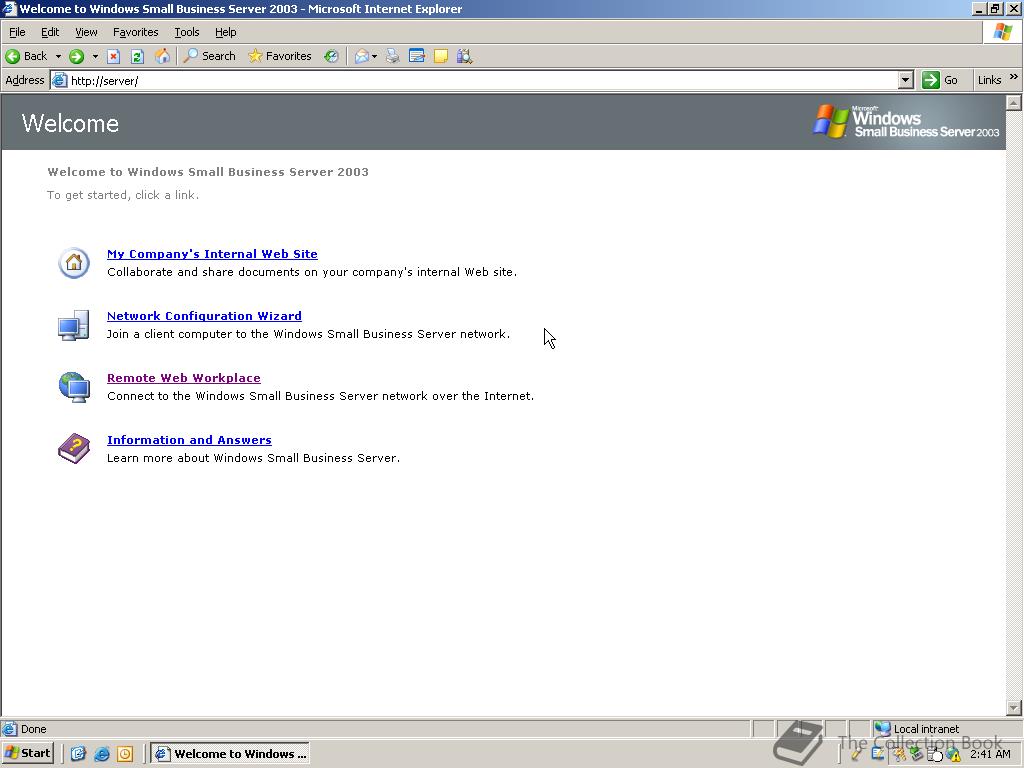Viewport: 1024px width, 768px height.
Task: Open the Help menu
Action: (225, 32)
